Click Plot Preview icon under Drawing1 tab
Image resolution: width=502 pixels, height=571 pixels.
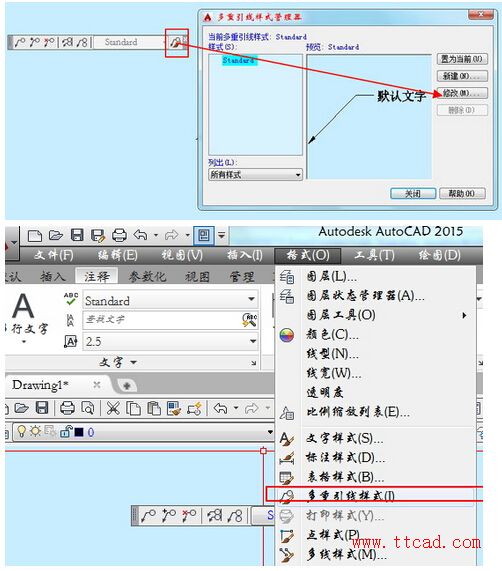88,408
